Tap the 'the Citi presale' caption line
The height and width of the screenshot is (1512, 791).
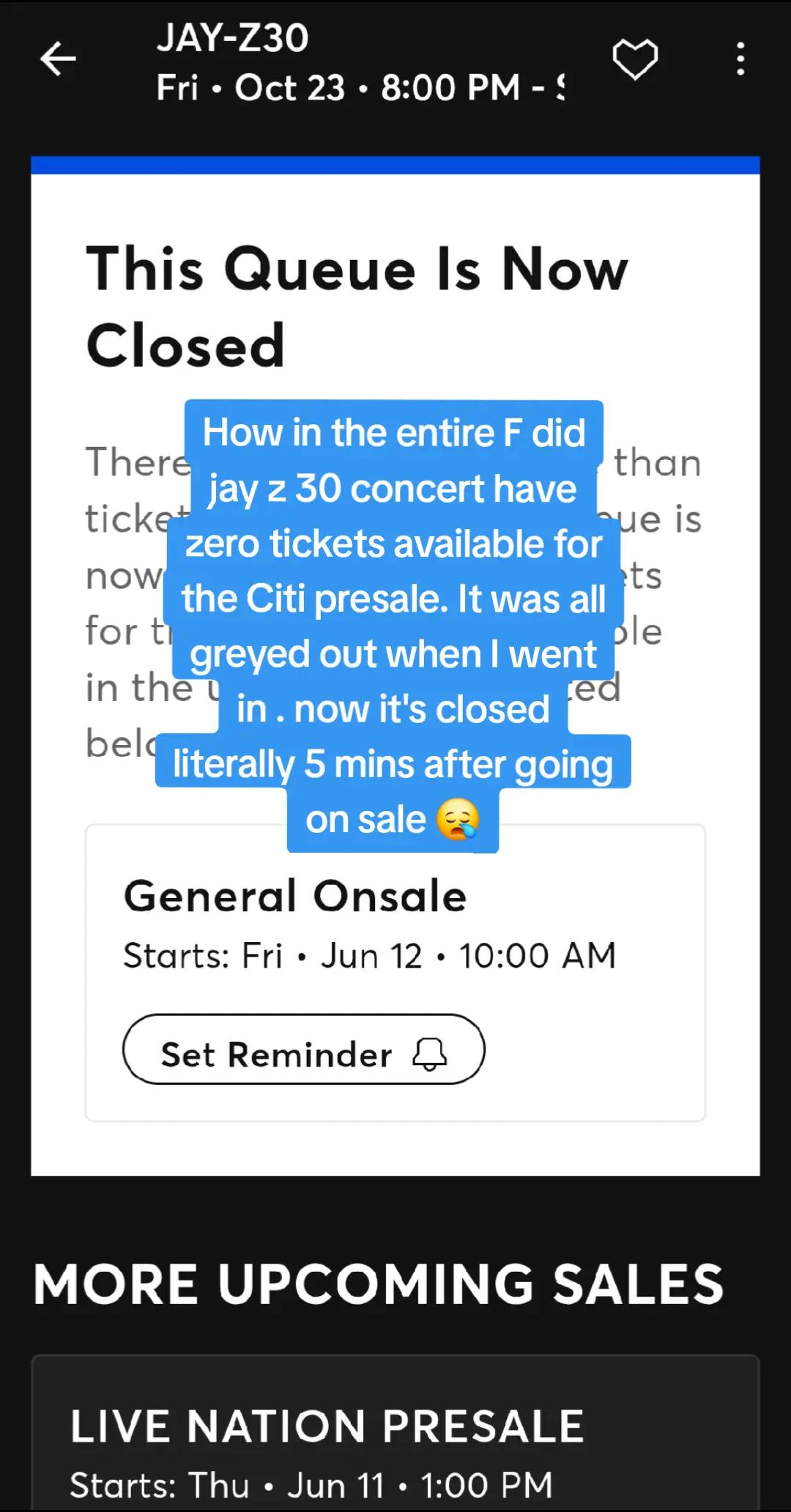(394, 598)
